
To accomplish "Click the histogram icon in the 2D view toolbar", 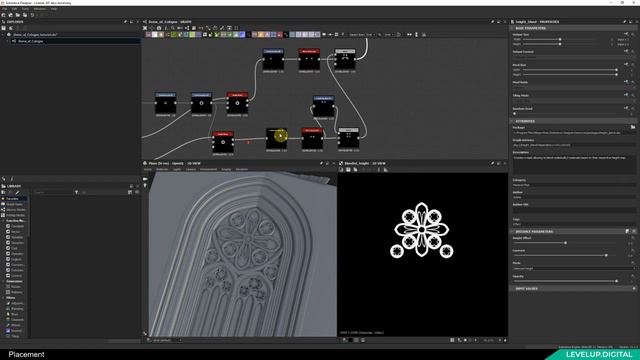I will (385, 169).
